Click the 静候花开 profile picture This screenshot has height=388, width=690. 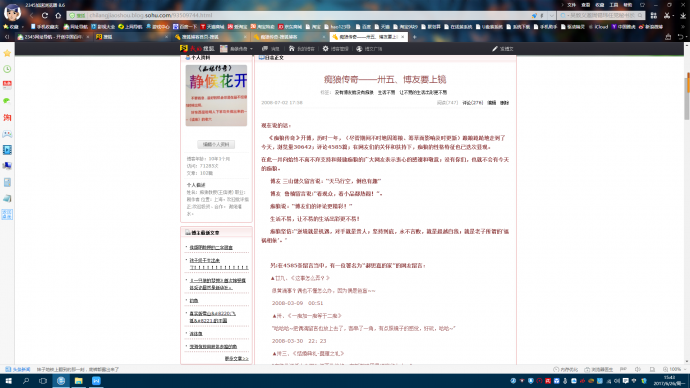click(x=216, y=95)
